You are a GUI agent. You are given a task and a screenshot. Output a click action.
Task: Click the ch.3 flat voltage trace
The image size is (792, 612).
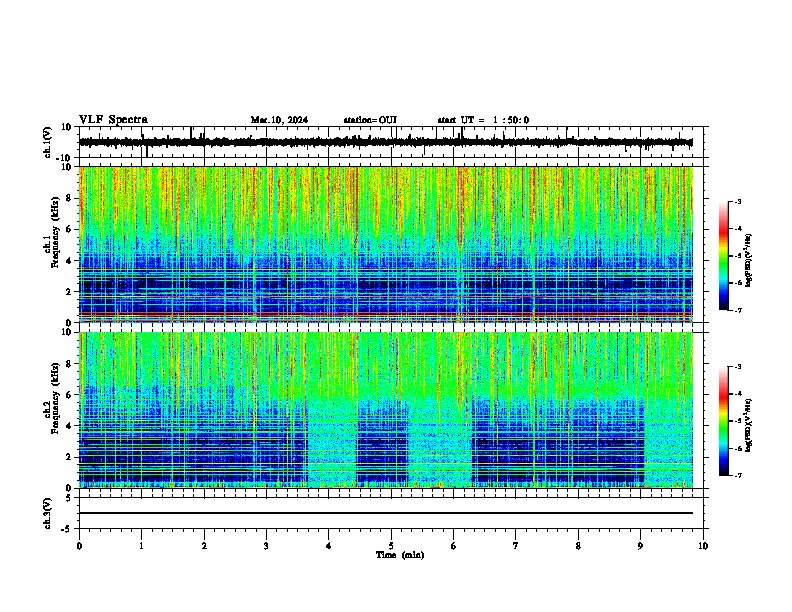(386, 513)
